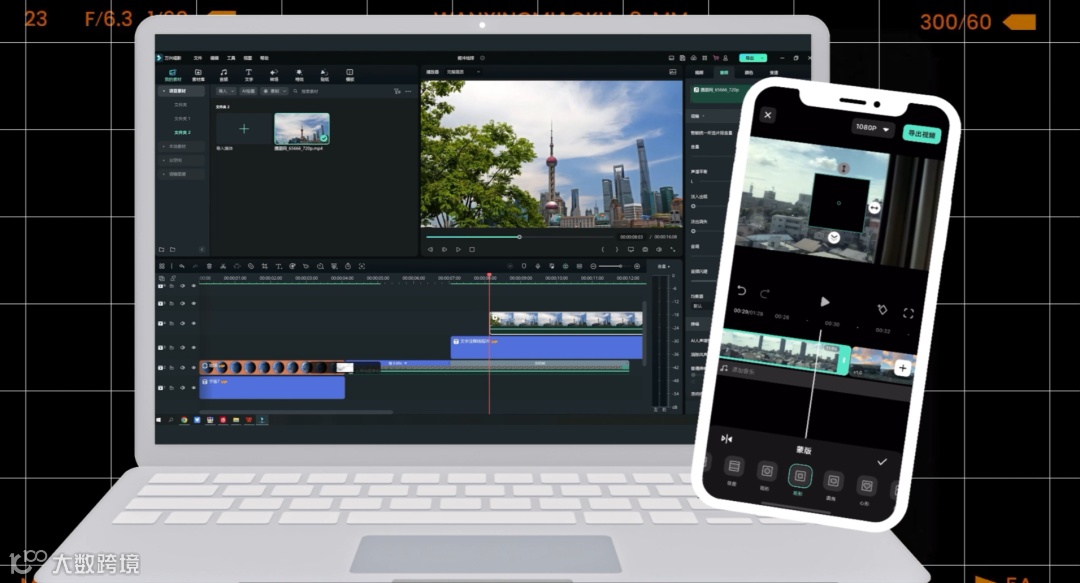Open the player quality dropdown above preview
The image size is (1080, 583).
coord(464,72)
